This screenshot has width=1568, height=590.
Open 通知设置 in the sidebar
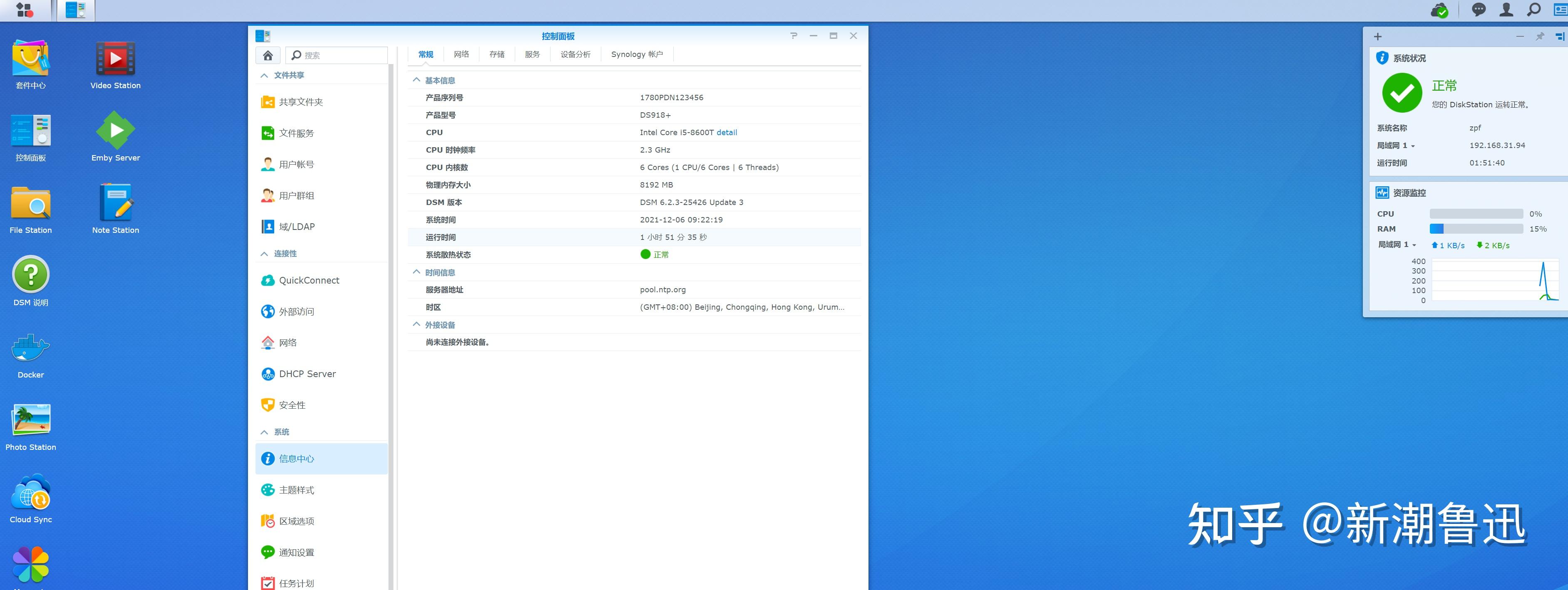pyautogui.click(x=321, y=552)
